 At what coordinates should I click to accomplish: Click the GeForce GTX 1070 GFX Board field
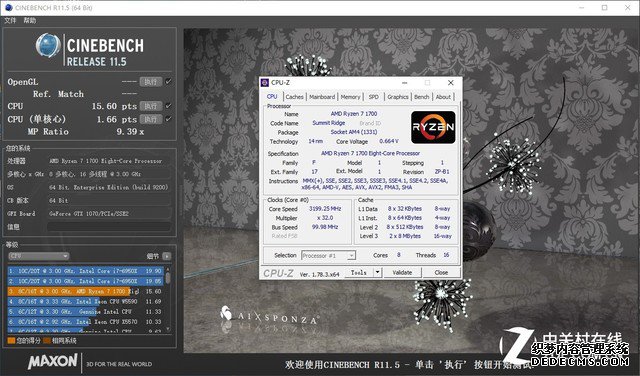coord(109,214)
